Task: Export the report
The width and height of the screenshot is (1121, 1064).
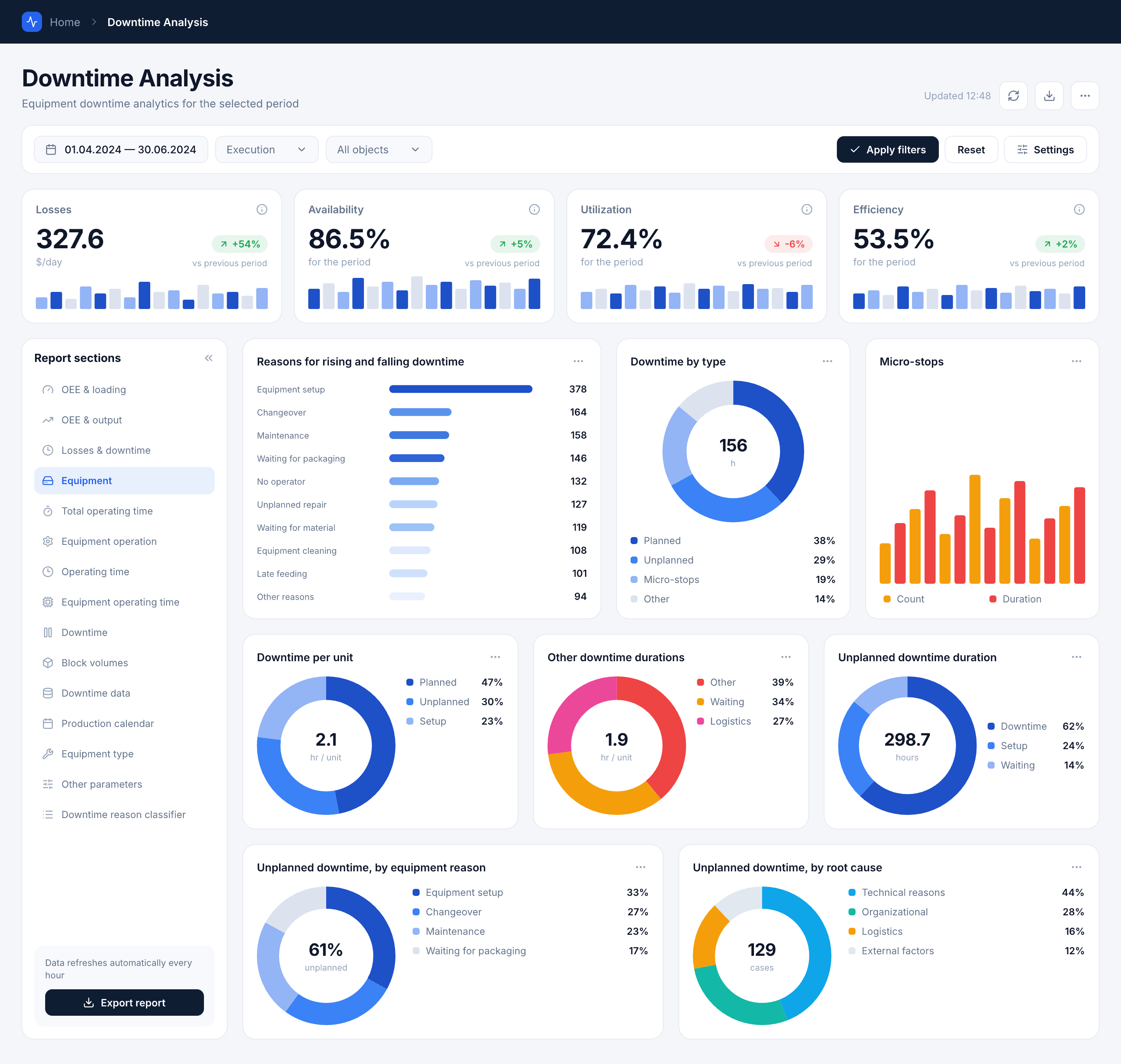Action: [124, 1003]
